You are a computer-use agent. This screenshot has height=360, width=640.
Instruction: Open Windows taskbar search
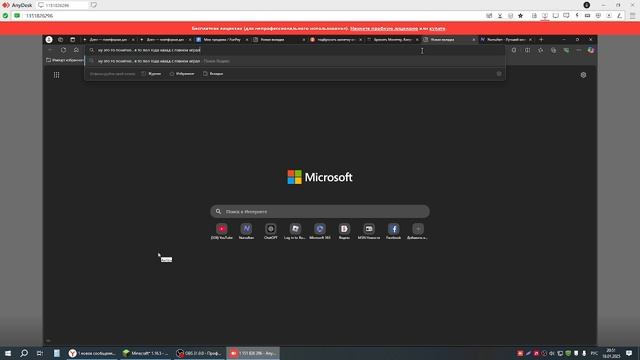click(x=24, y=353)
